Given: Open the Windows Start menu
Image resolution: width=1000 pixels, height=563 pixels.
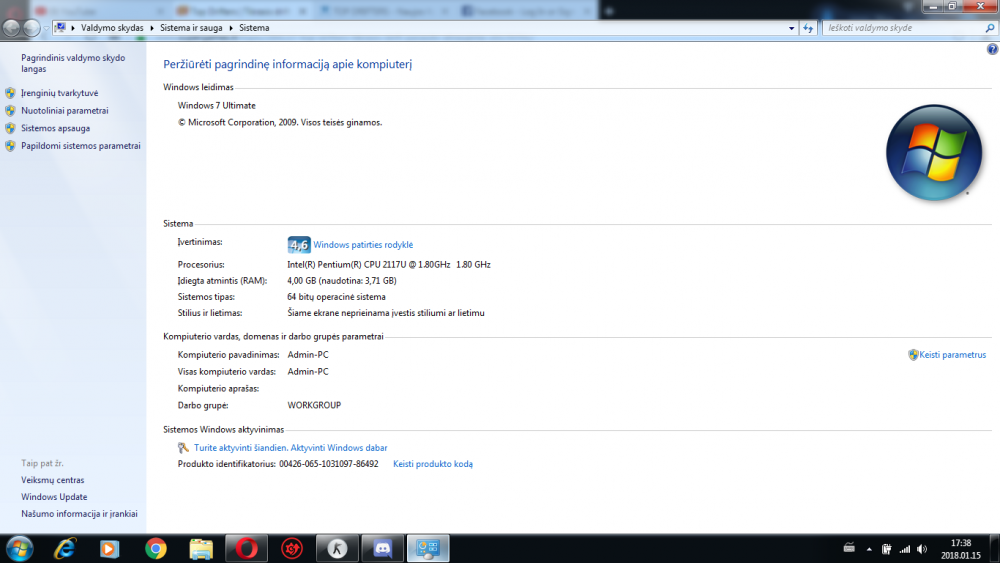Looking at the screenshot, I should (x=19, y=548).
